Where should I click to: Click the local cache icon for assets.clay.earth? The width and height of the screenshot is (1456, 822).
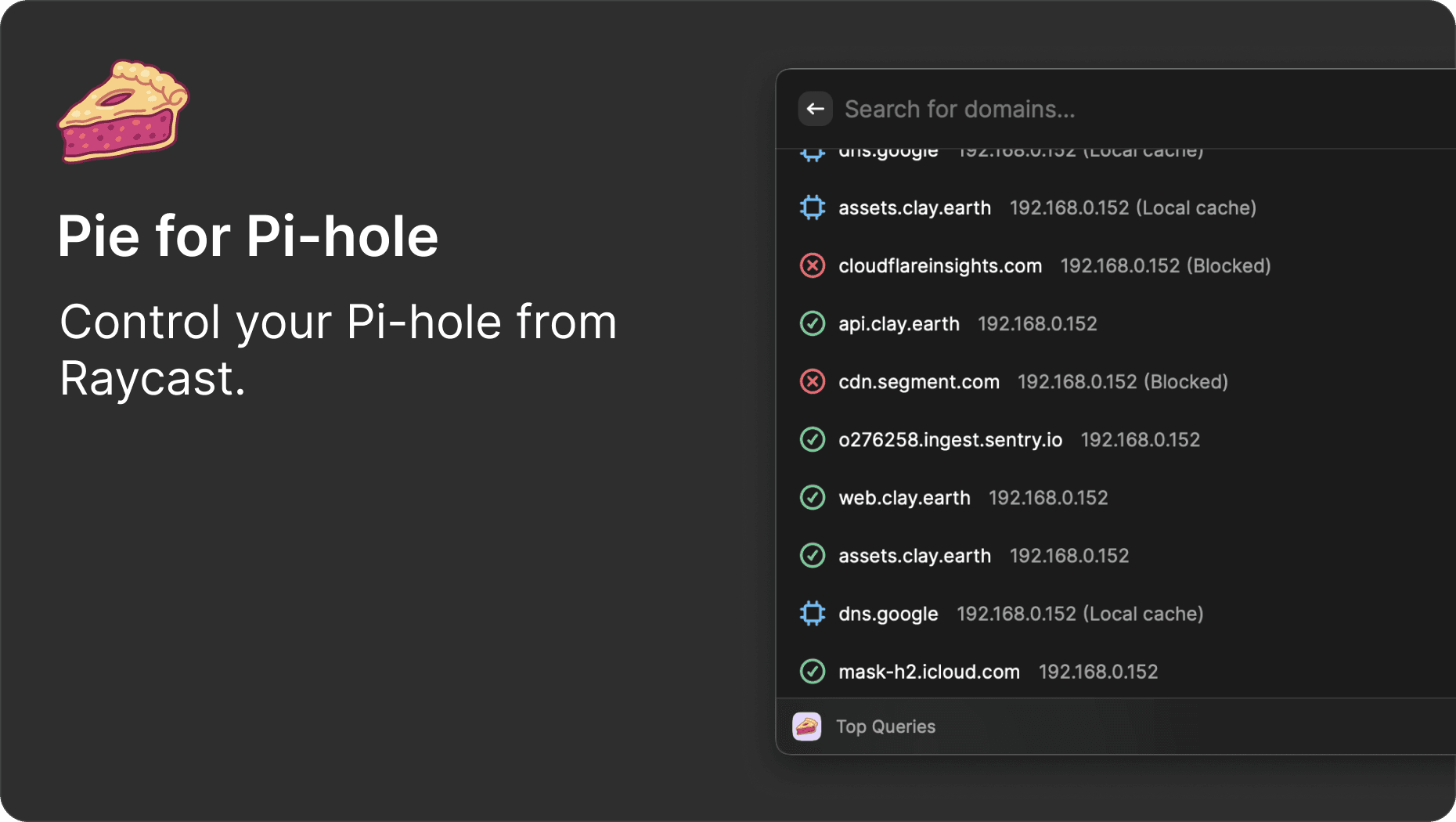(813, 207)
